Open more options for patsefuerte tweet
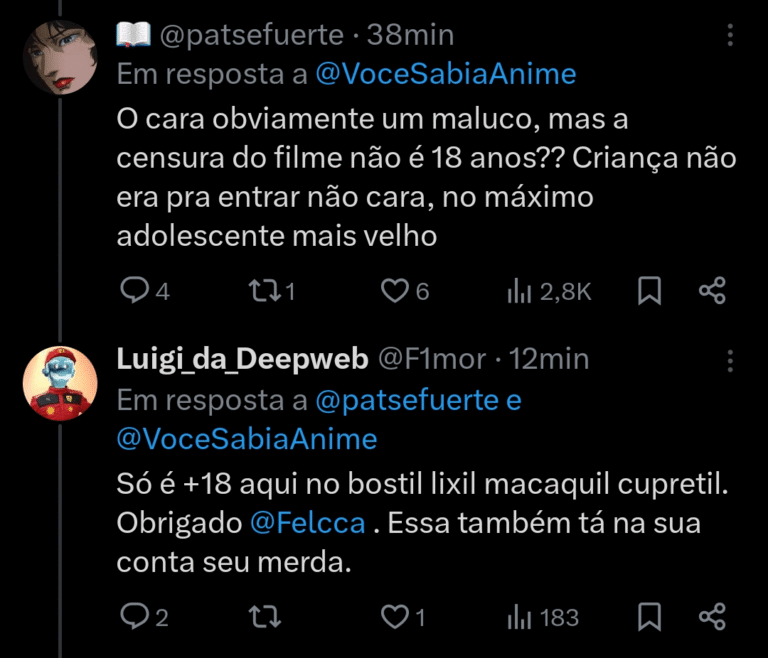 tap(730, 36)
